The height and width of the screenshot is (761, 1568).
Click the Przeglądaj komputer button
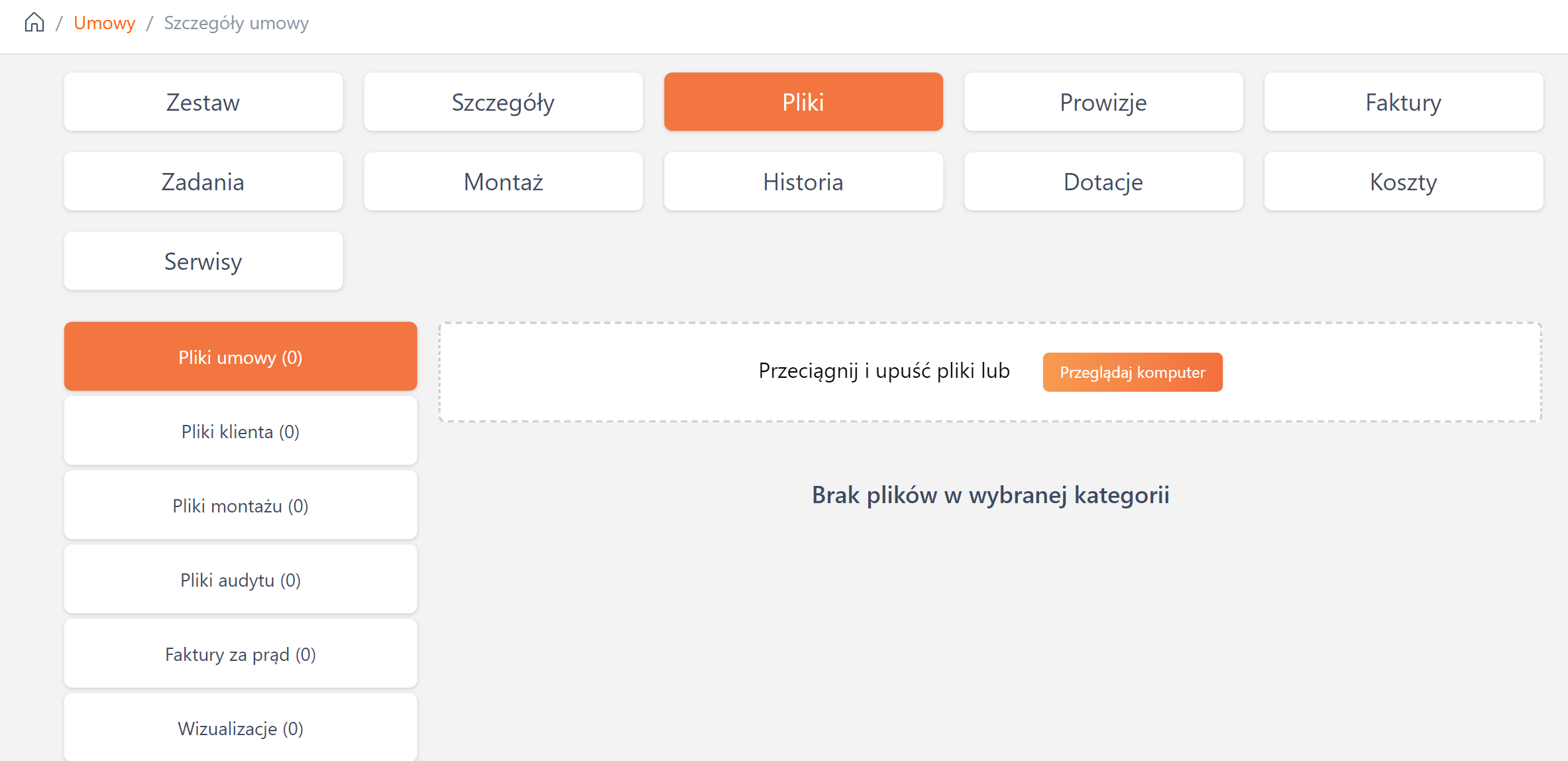pyautogui.click(x=1132, y=372)
